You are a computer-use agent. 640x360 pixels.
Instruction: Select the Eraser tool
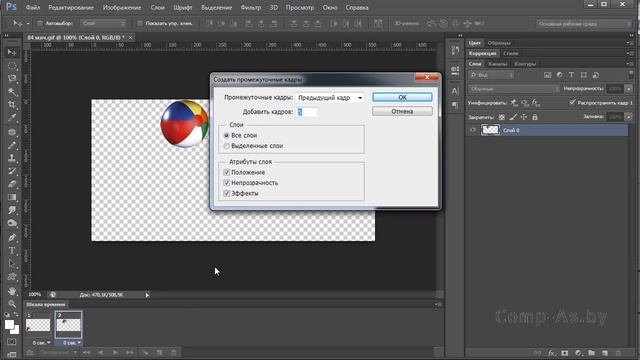[x=12, y=184]
